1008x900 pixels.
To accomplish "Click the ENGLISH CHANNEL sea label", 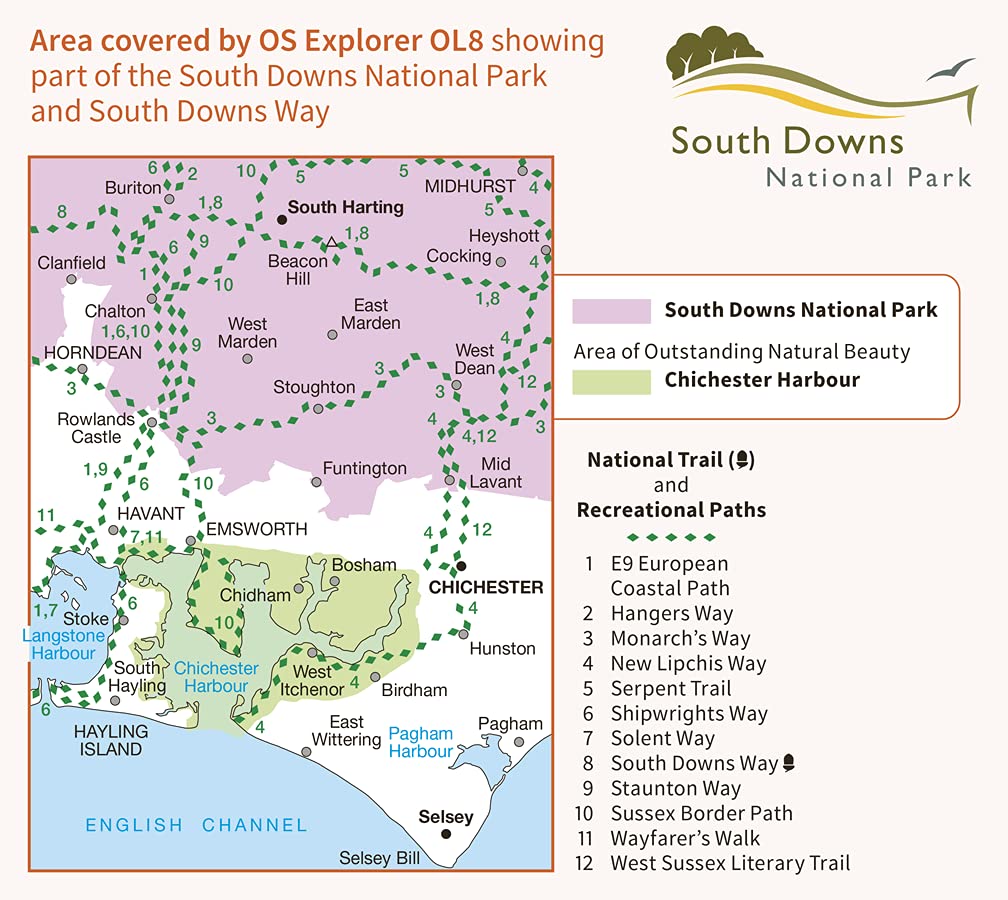I will (x=196, y=825).
